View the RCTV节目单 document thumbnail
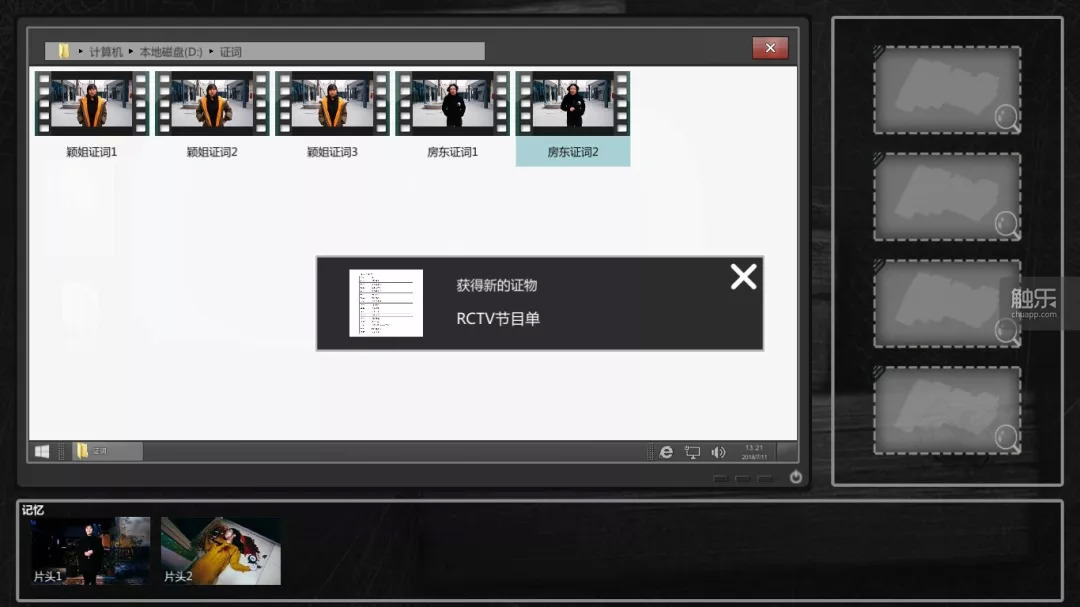Screen dimensions: 1080x607 (x=386, y=303)
